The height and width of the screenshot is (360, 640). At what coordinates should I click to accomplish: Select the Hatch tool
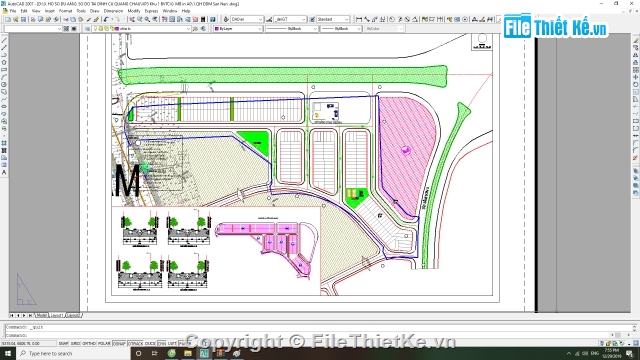point(4,143)
